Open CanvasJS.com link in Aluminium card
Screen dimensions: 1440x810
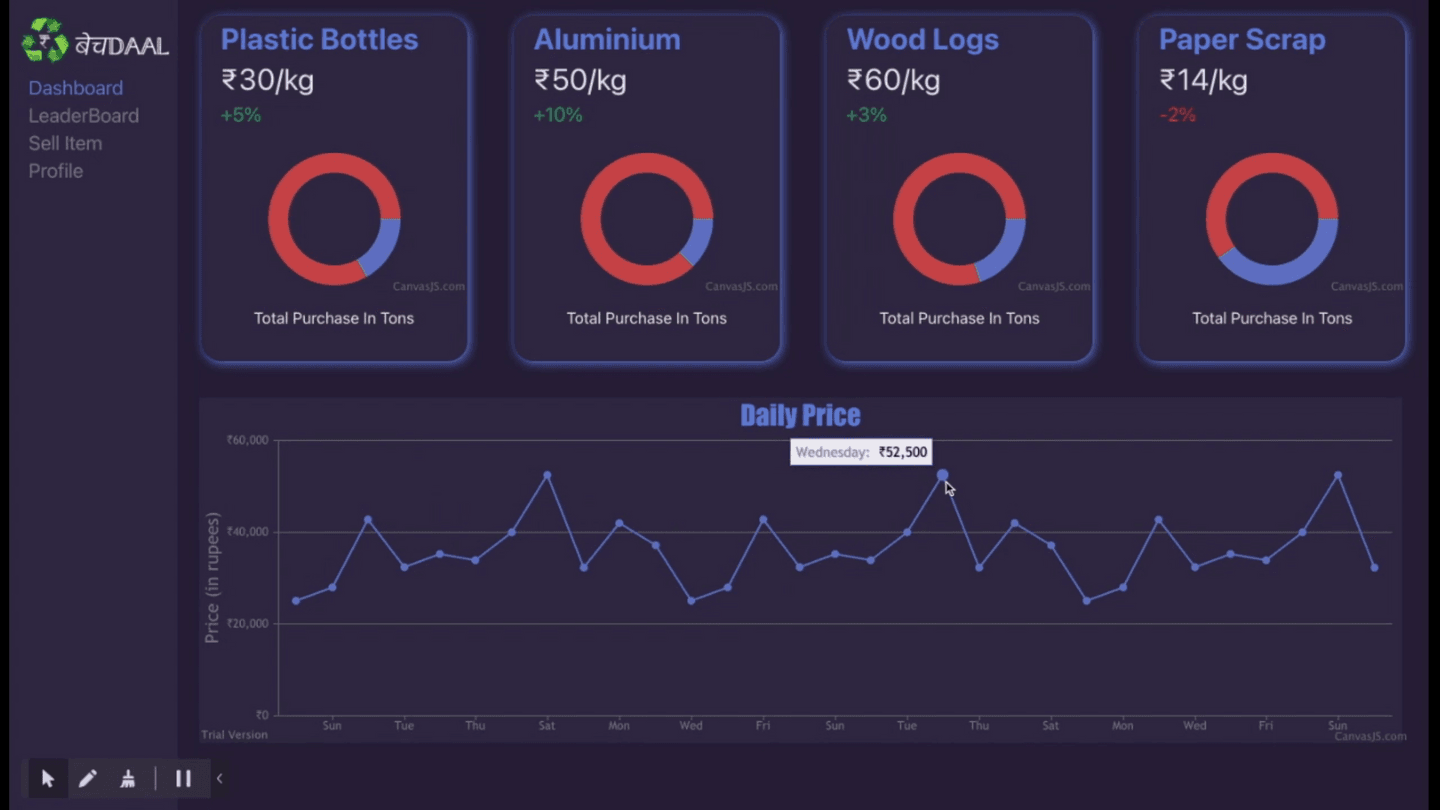pyautogui.click(x=741, y=286)
